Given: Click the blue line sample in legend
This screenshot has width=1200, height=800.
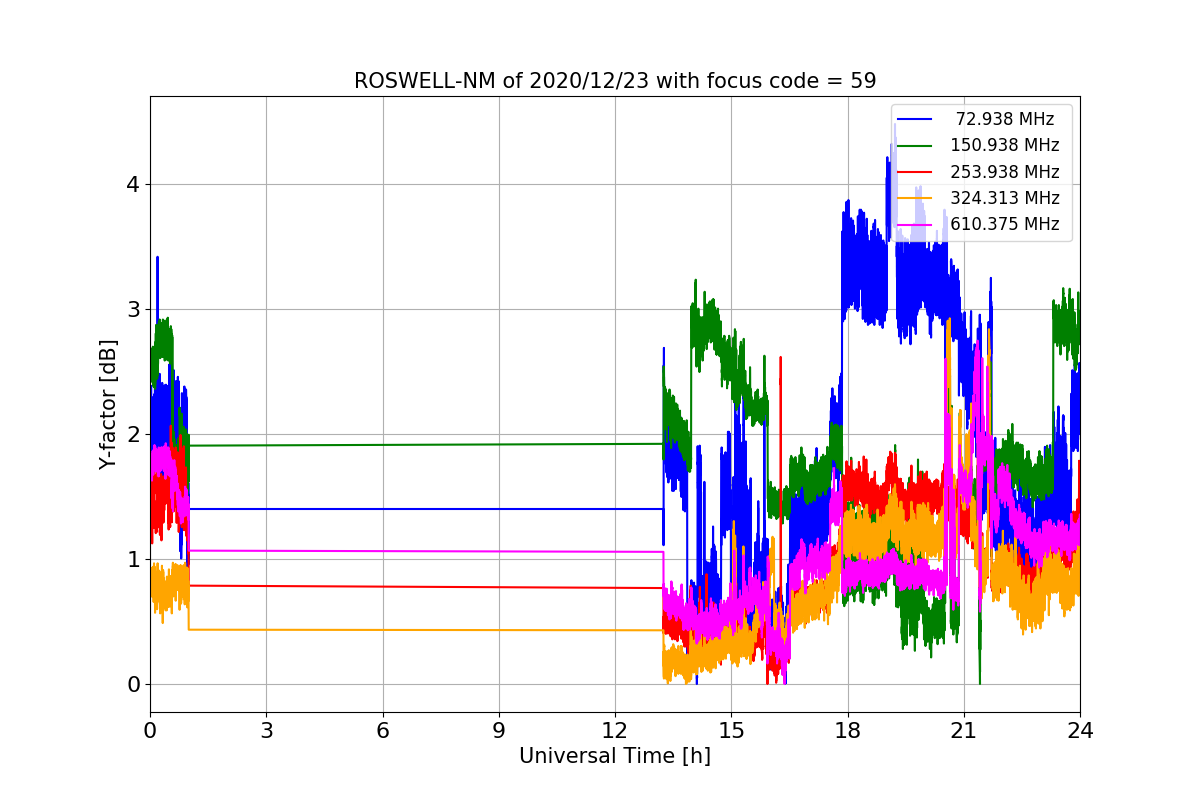Looking at the screenshot, I should click(x=915, y=119).
